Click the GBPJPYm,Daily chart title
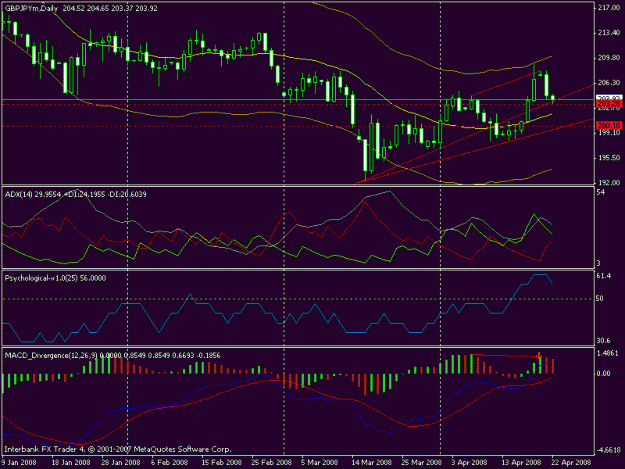Screen dimensions: 625x469 click(32, 8)
